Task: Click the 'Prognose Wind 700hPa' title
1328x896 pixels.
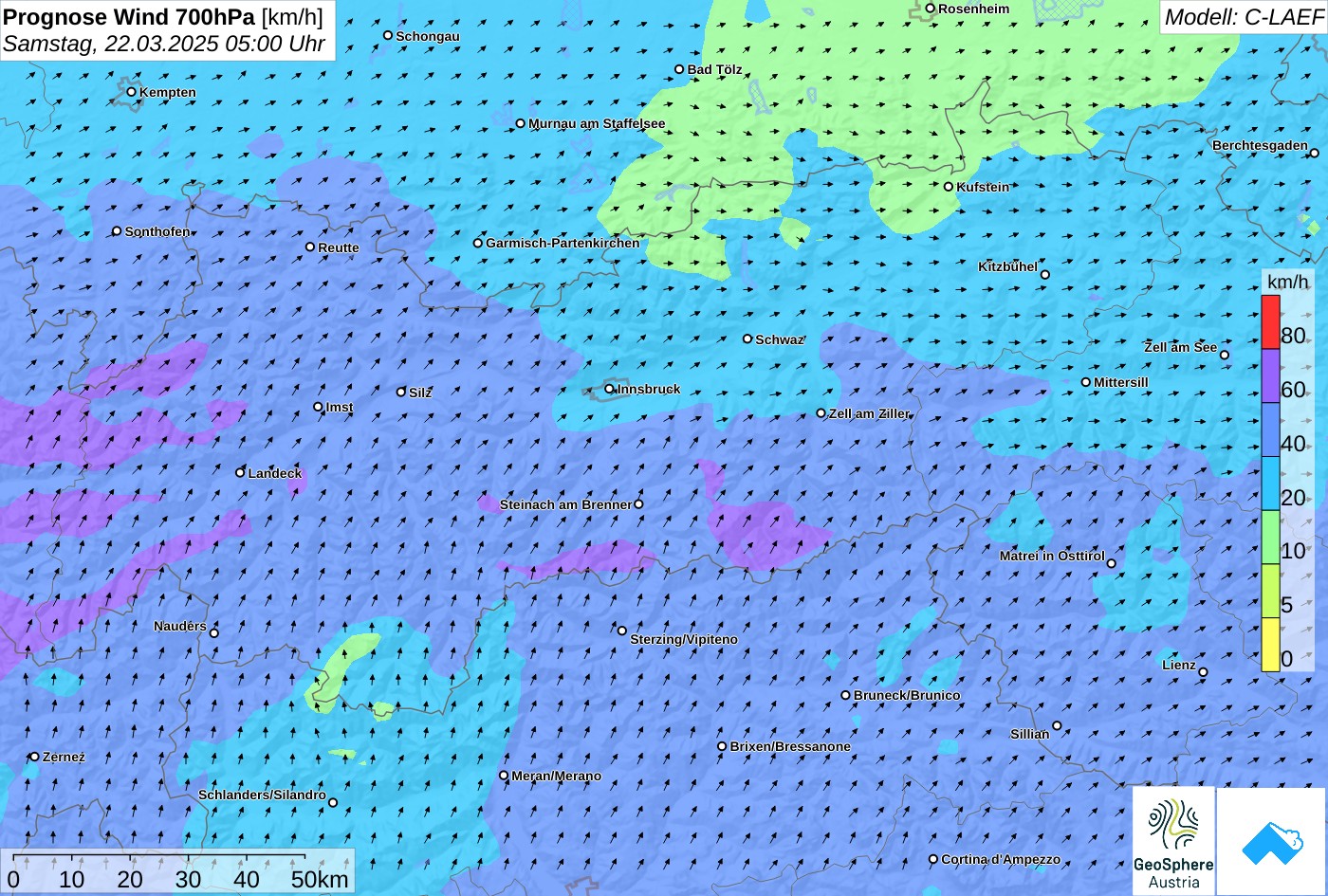Action: pos(129,16)
